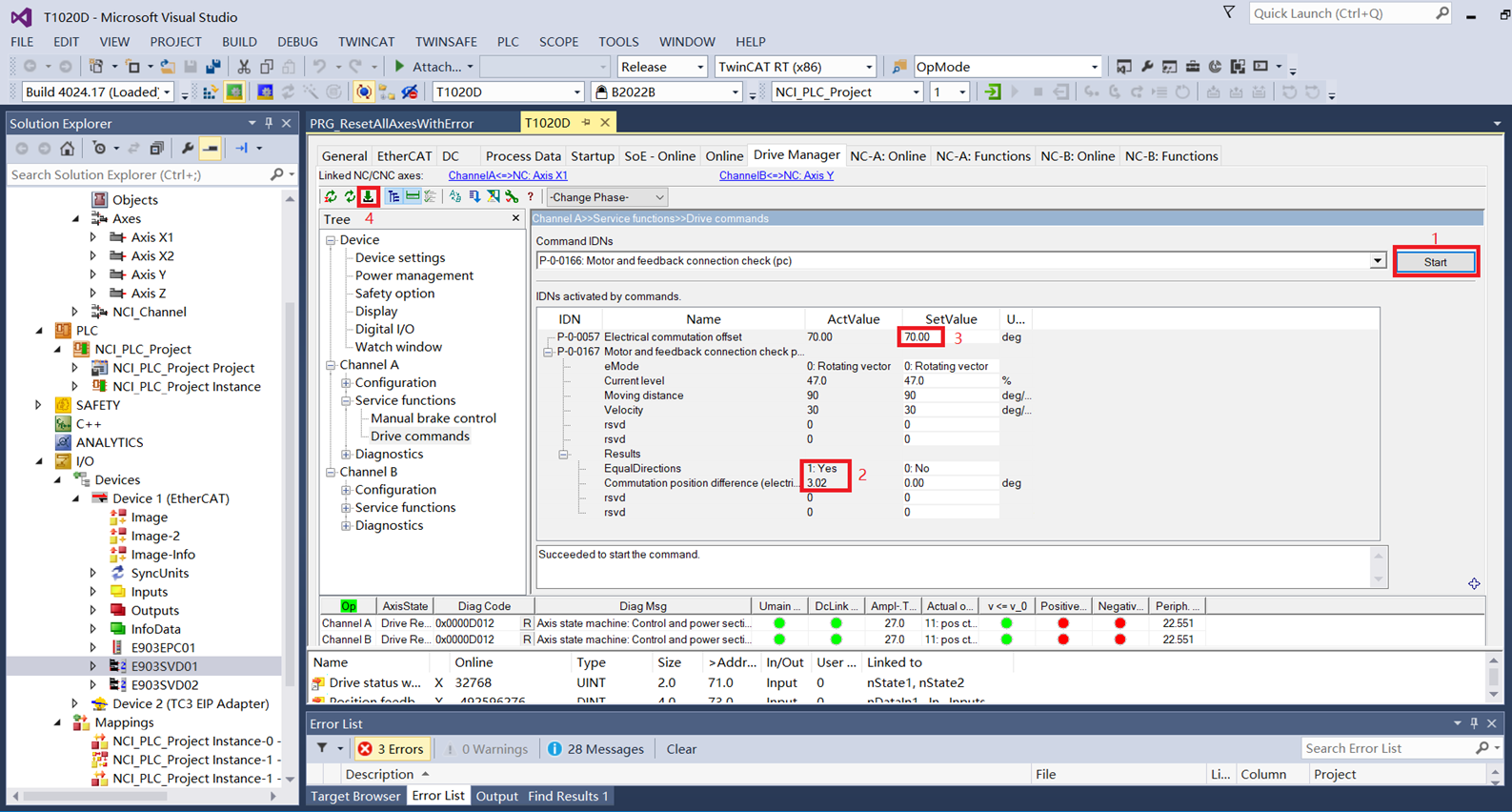1512x812 pixels.
Task: Open the TWINCAT menu
Action: click(x=366, y=42)
